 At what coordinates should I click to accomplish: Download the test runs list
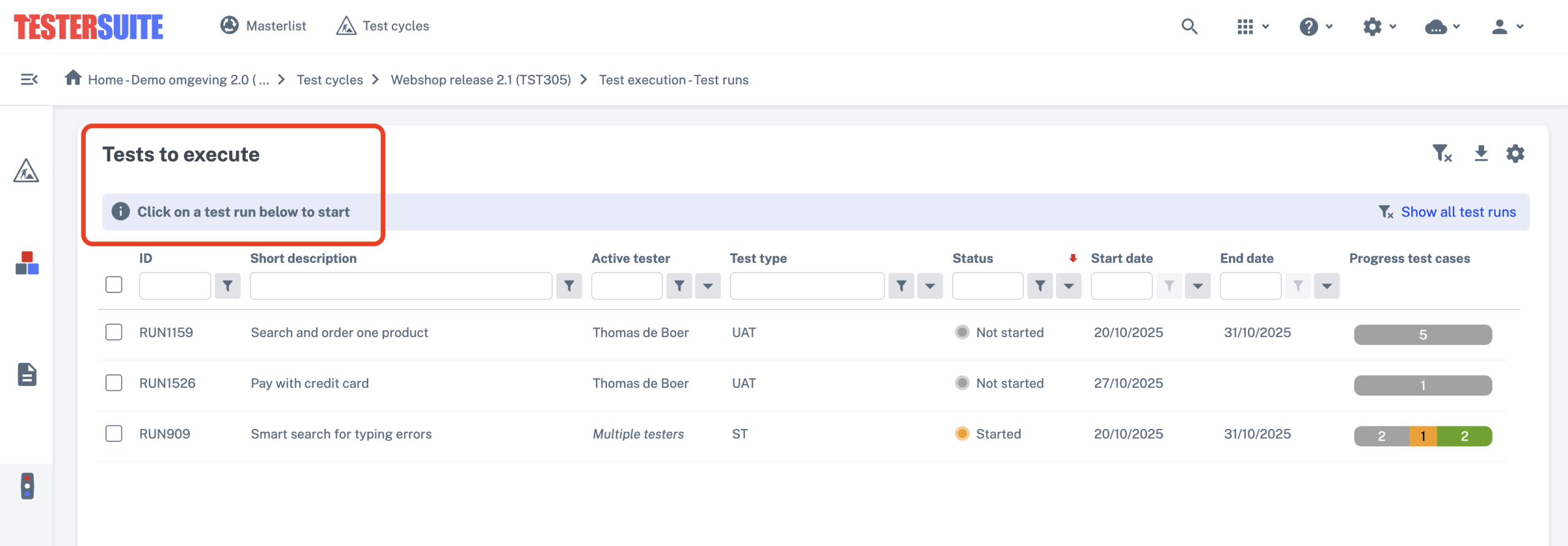(1481, 153)
